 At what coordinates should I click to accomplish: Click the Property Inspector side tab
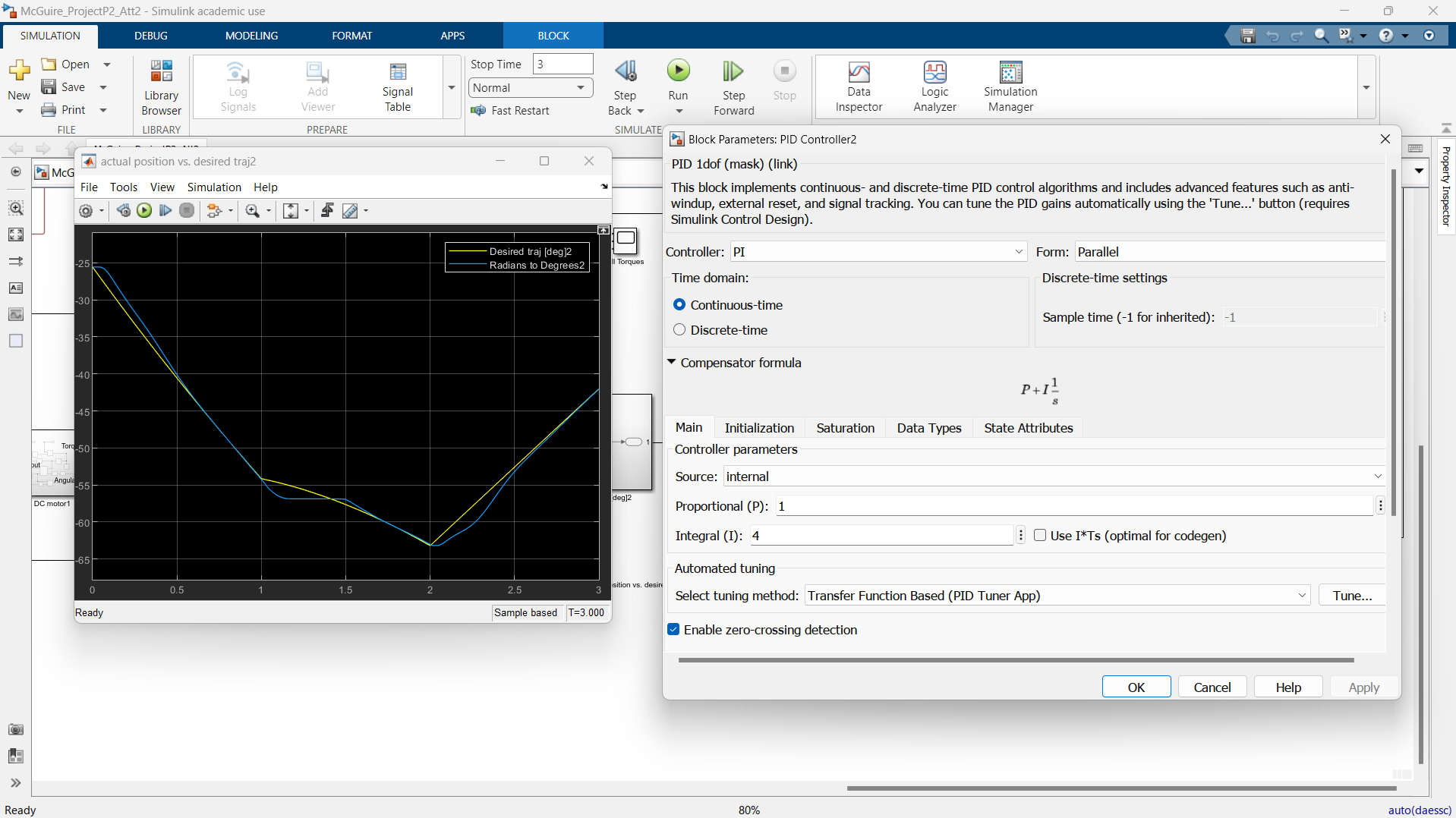1445,186
